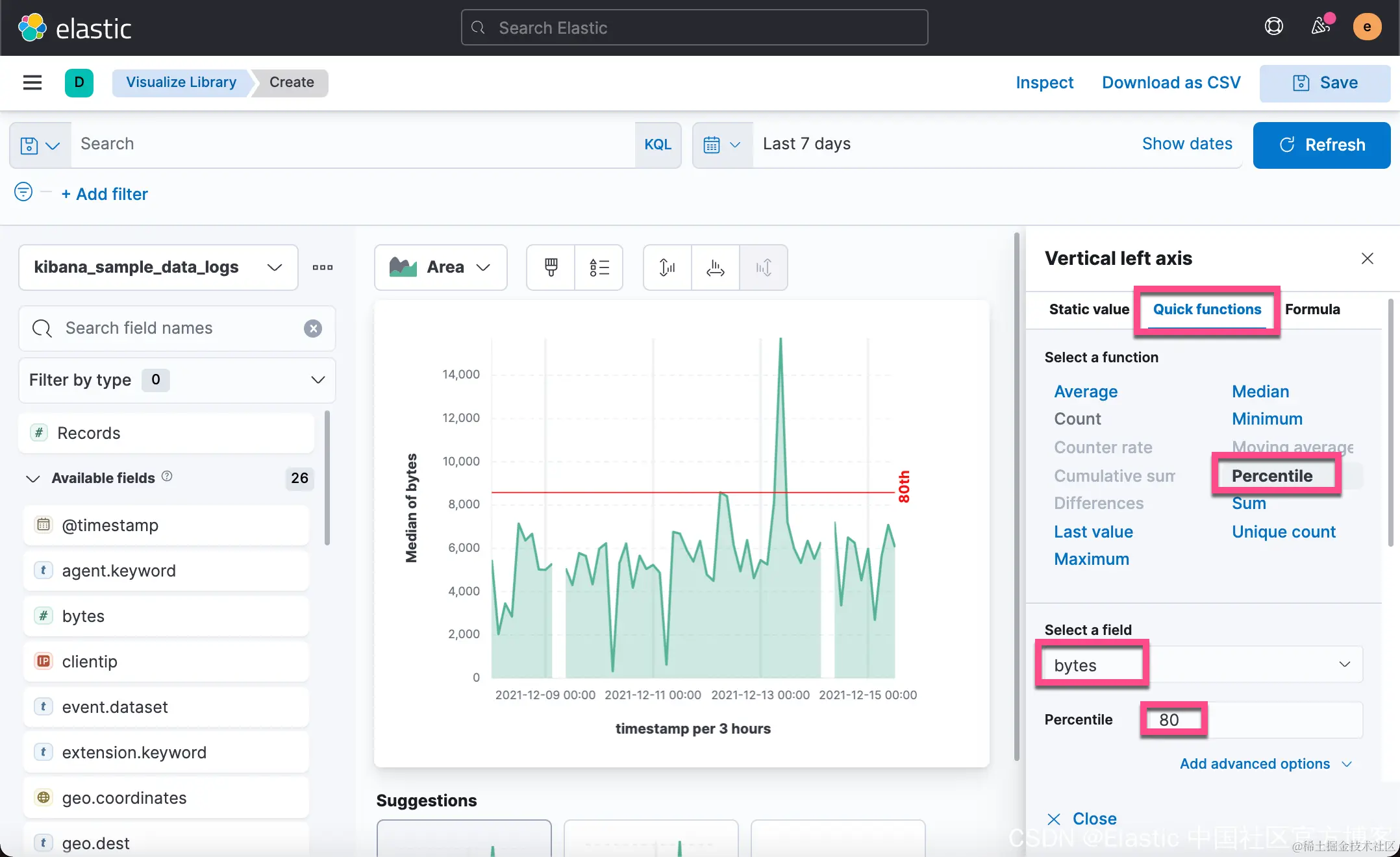Expand the Filter by type dropdown
1400x857 pixels.
coord(177,380)
